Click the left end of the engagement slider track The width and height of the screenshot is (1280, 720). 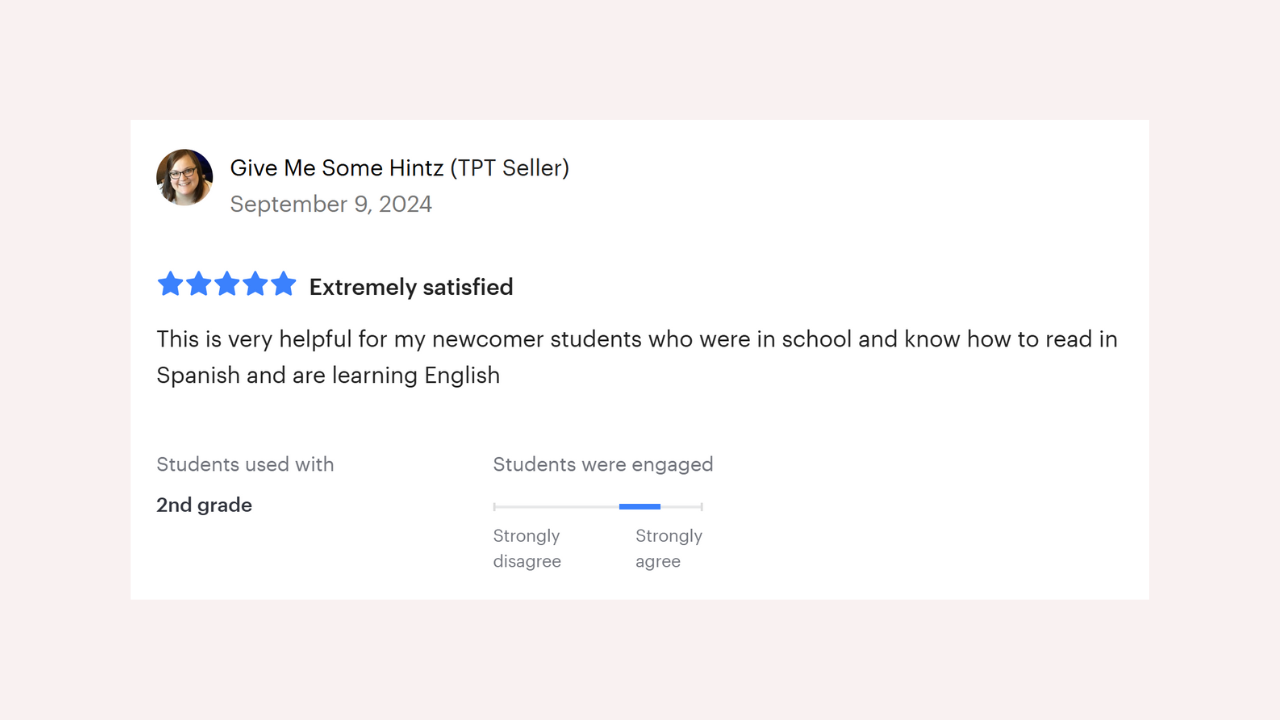tap(496, 507)
